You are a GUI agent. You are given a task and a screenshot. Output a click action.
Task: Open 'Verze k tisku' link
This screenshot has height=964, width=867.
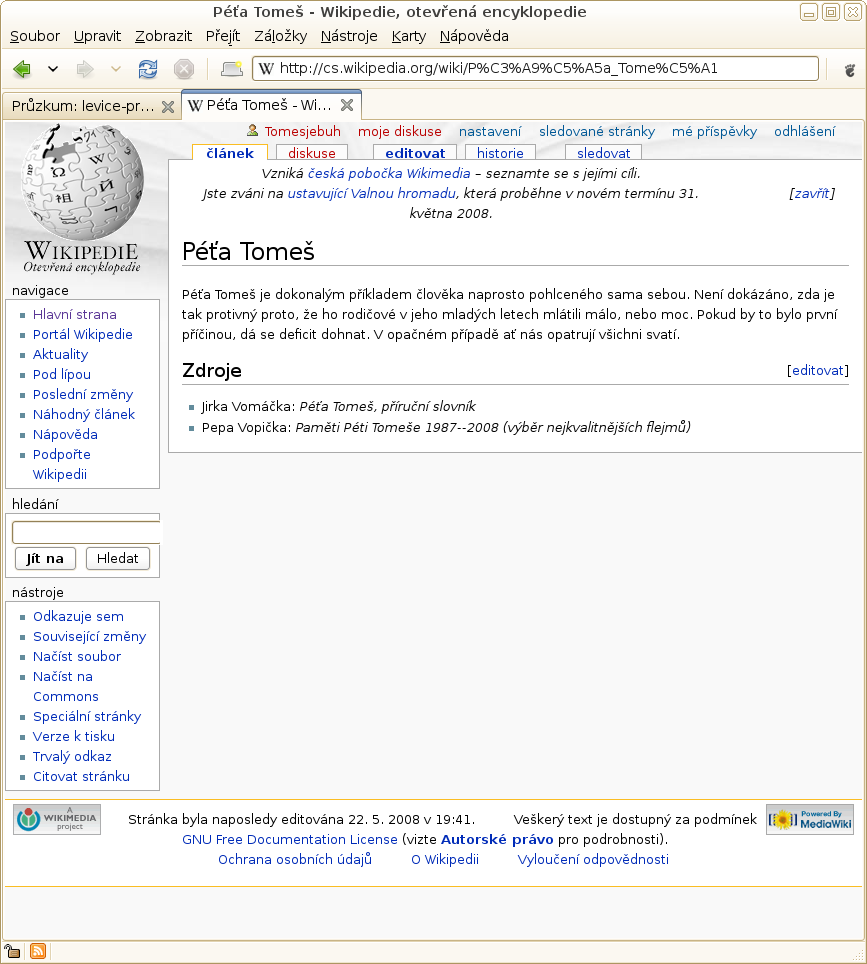click(74, 737)
